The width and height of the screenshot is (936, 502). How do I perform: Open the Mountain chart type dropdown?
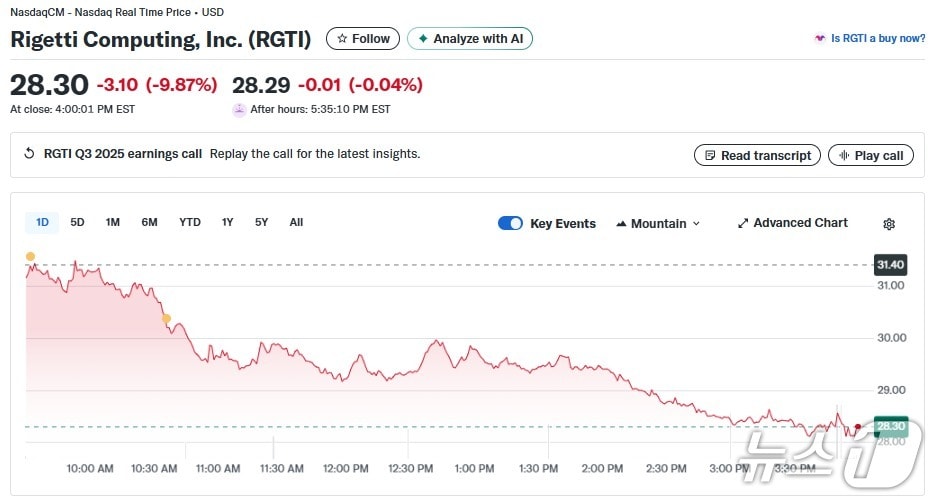[x=658, y=224]
